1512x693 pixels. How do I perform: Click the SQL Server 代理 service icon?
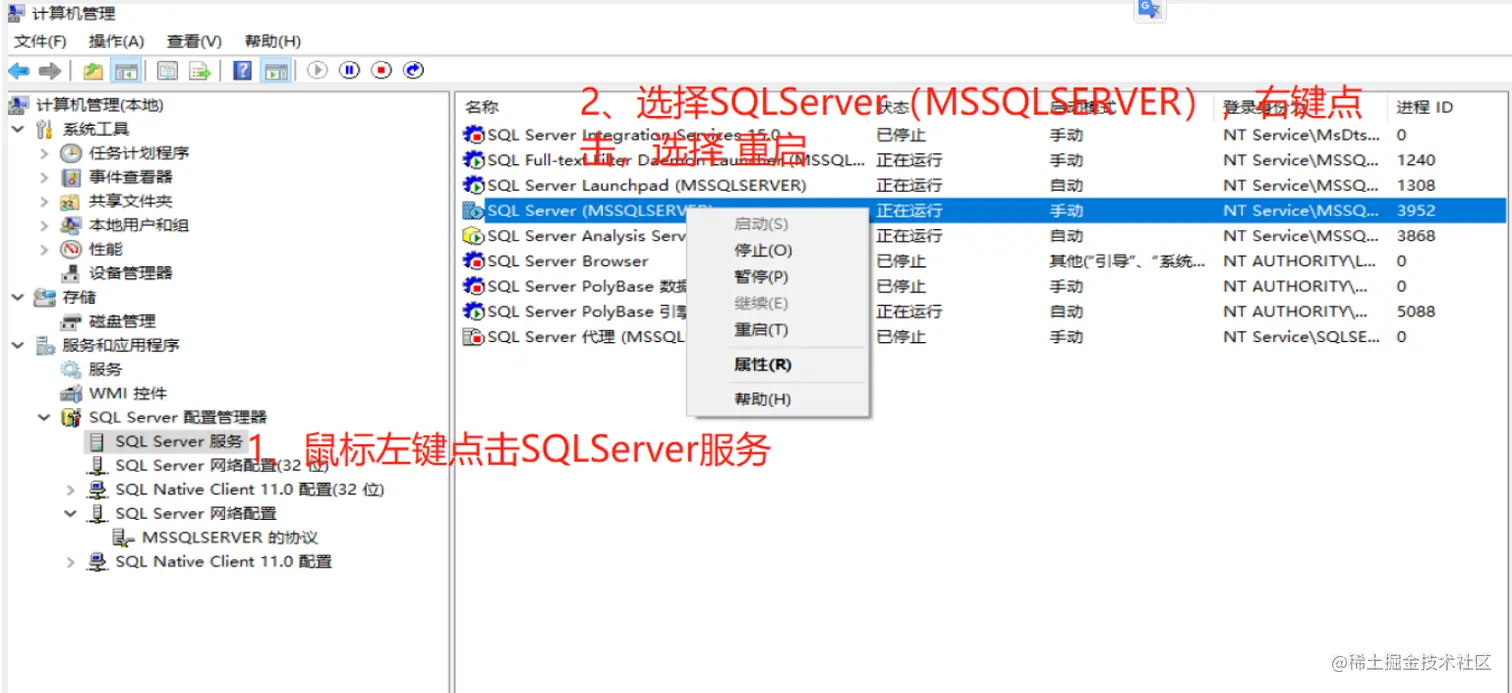tap(474, 337)
